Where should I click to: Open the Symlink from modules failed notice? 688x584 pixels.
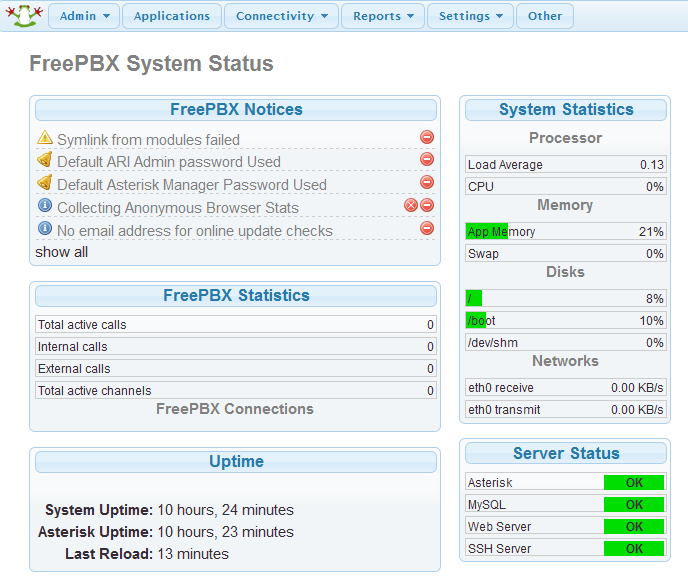[x=148, y=140]
